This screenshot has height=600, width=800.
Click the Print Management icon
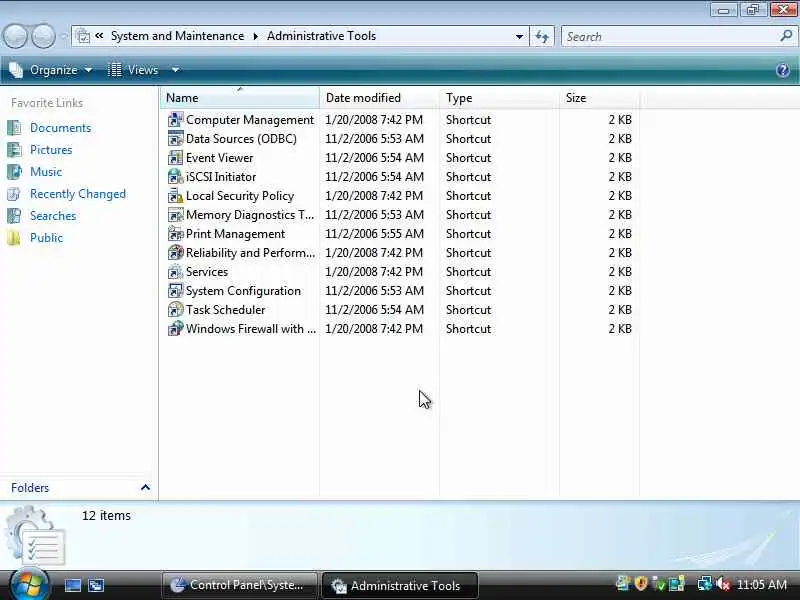tap(176, 234)
